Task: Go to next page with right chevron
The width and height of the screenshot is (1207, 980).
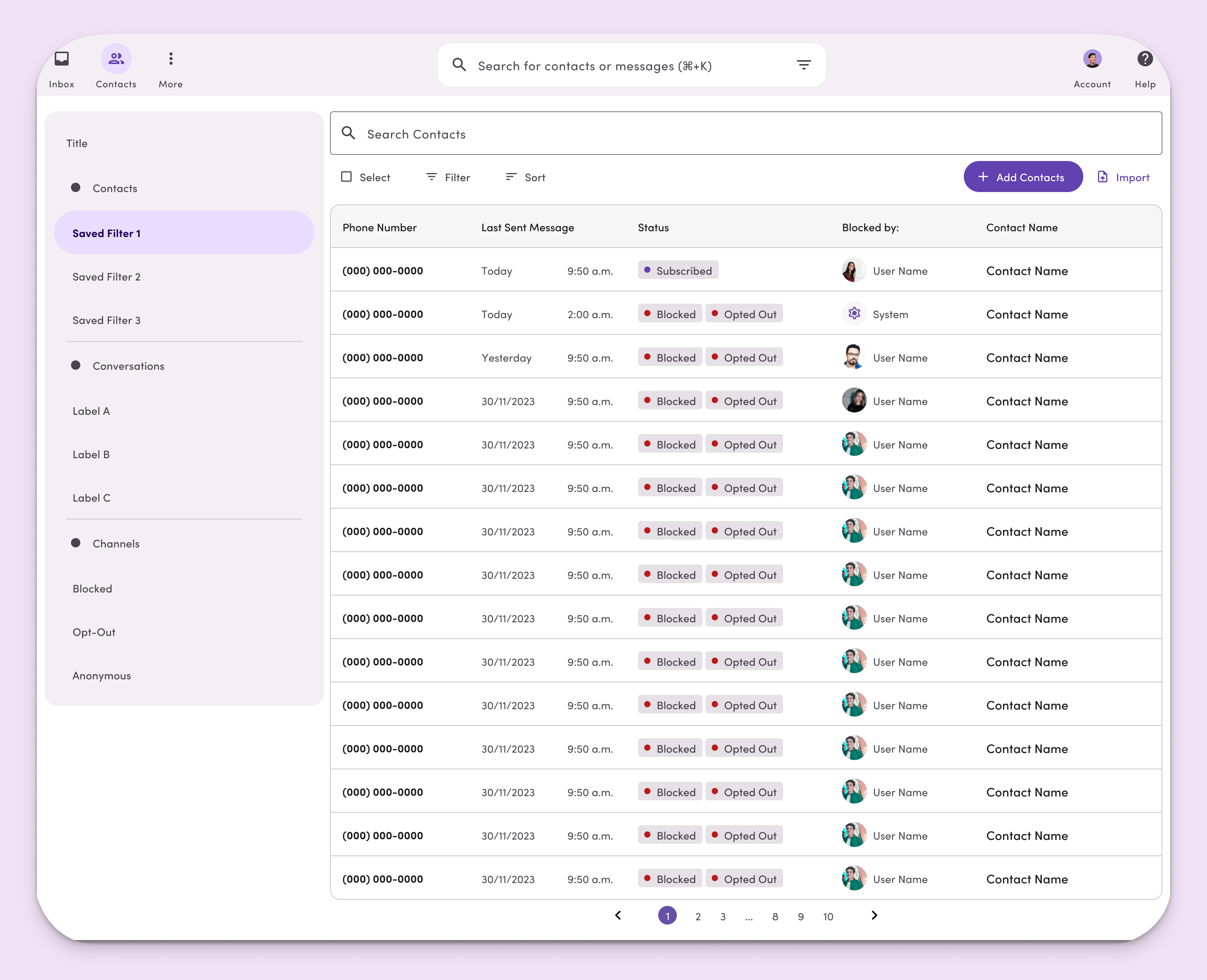Action: coord(874,915)
